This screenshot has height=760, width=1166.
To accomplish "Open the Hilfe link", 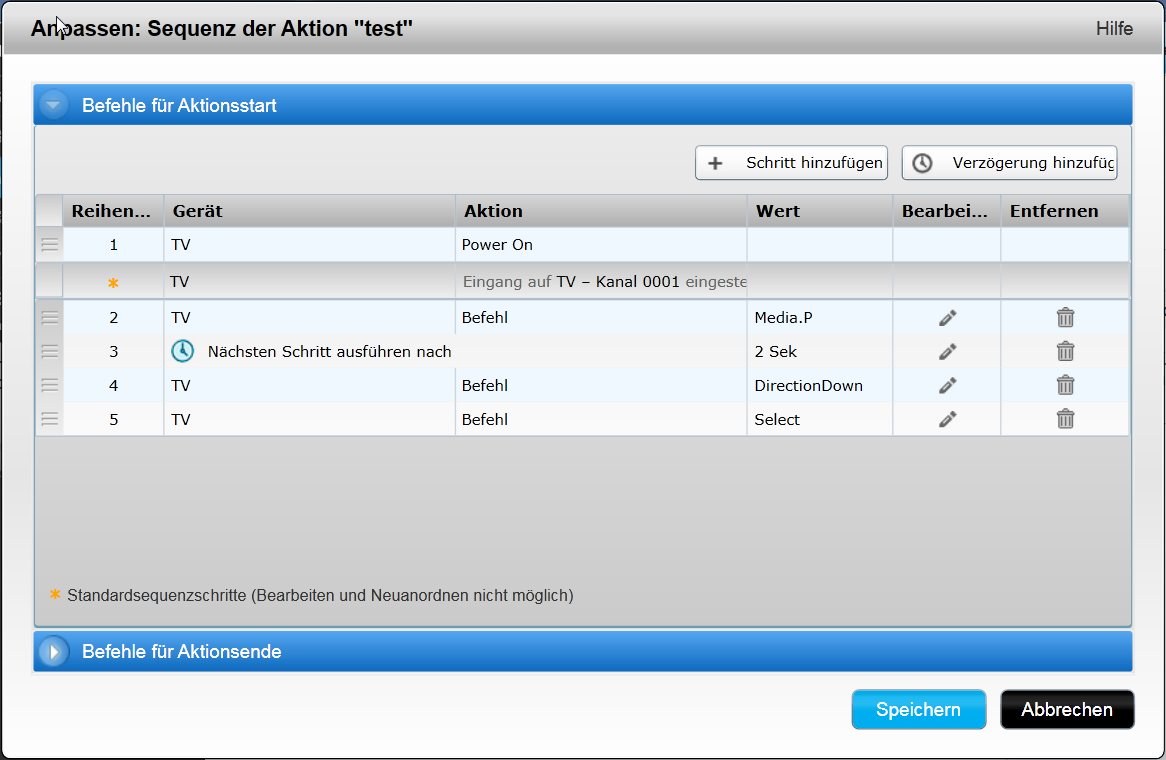I will 1114,28.
